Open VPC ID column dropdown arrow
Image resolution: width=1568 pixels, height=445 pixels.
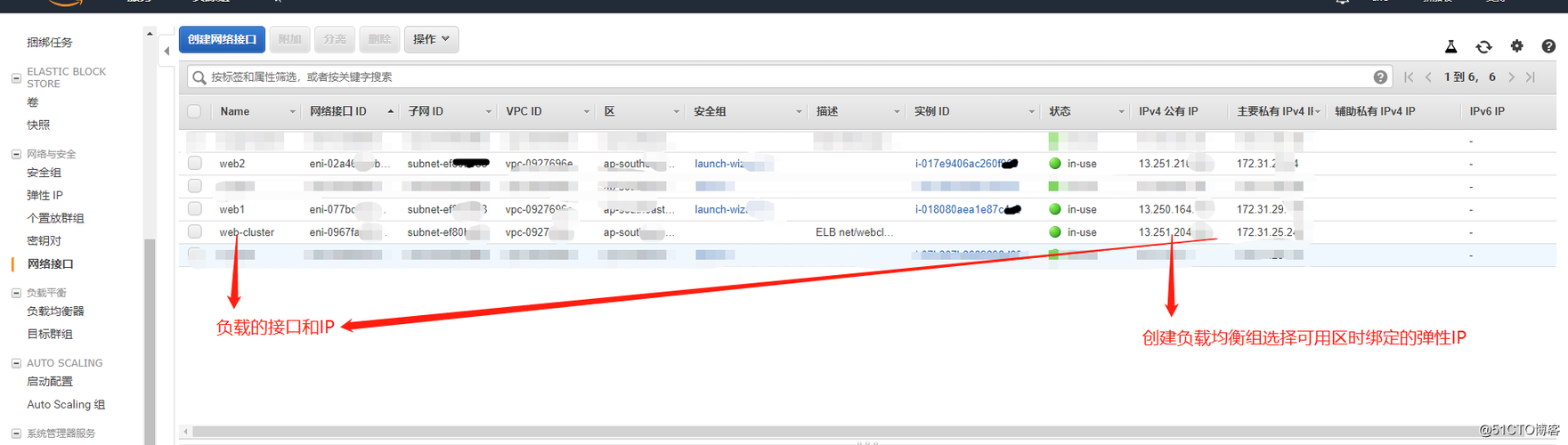pos(586,112)
